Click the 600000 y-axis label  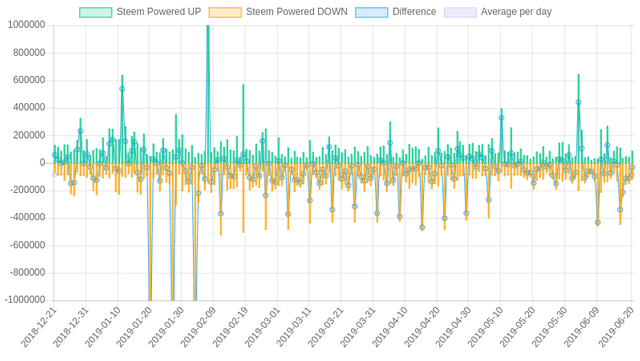29,80
